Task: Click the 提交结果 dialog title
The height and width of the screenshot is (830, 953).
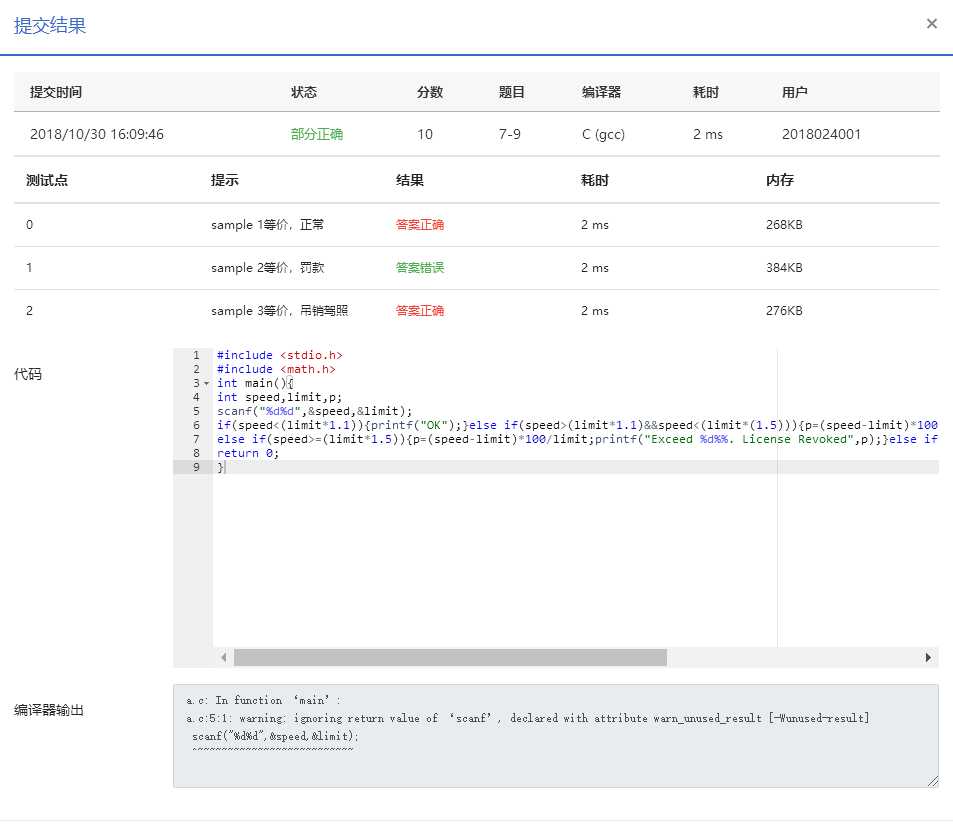Action: [x=50, y=26]
